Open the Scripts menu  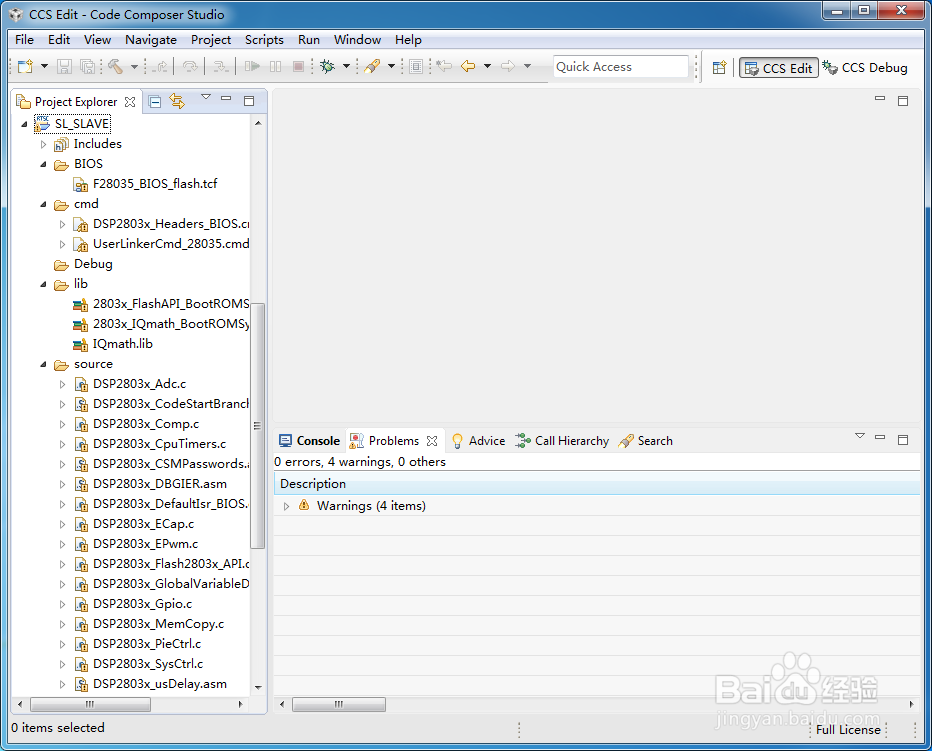point(264,40)
